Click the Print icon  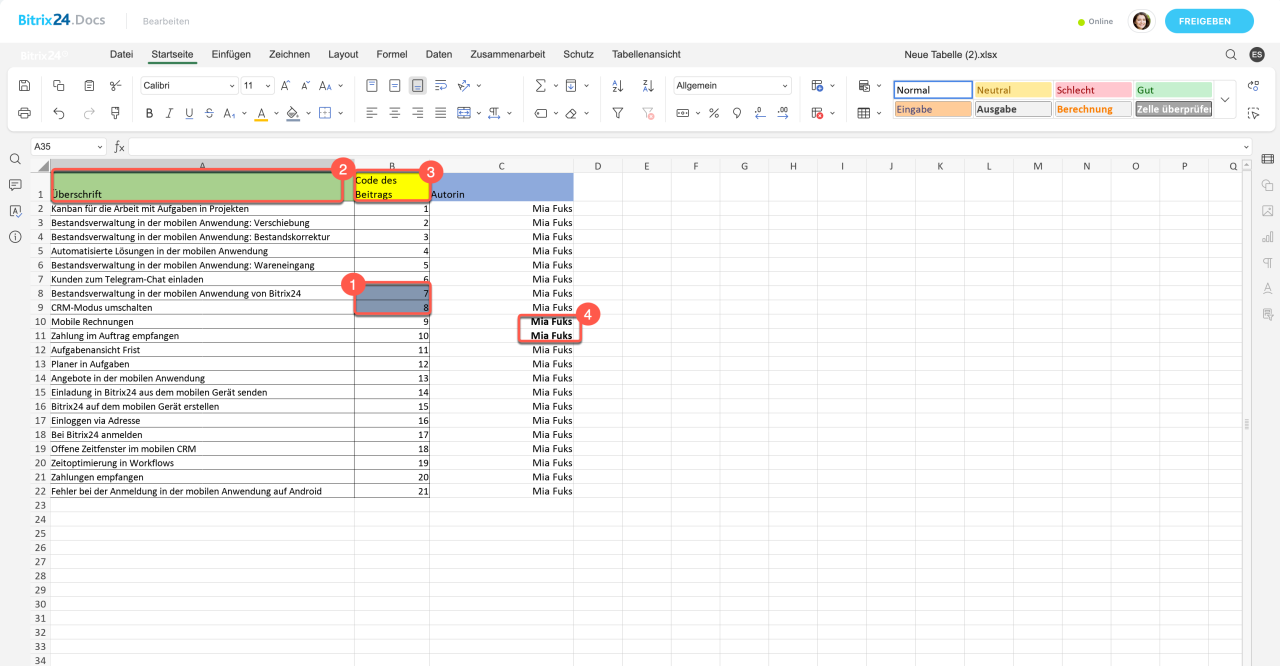coord(24,113)
